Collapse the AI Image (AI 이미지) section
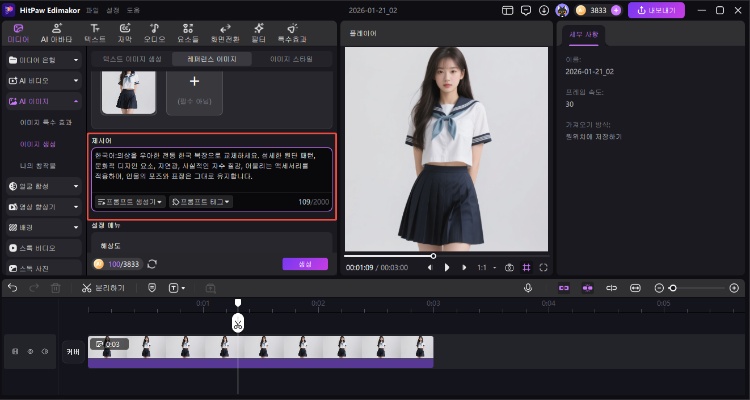The image size is (750, 400). [x=44, y=101]
